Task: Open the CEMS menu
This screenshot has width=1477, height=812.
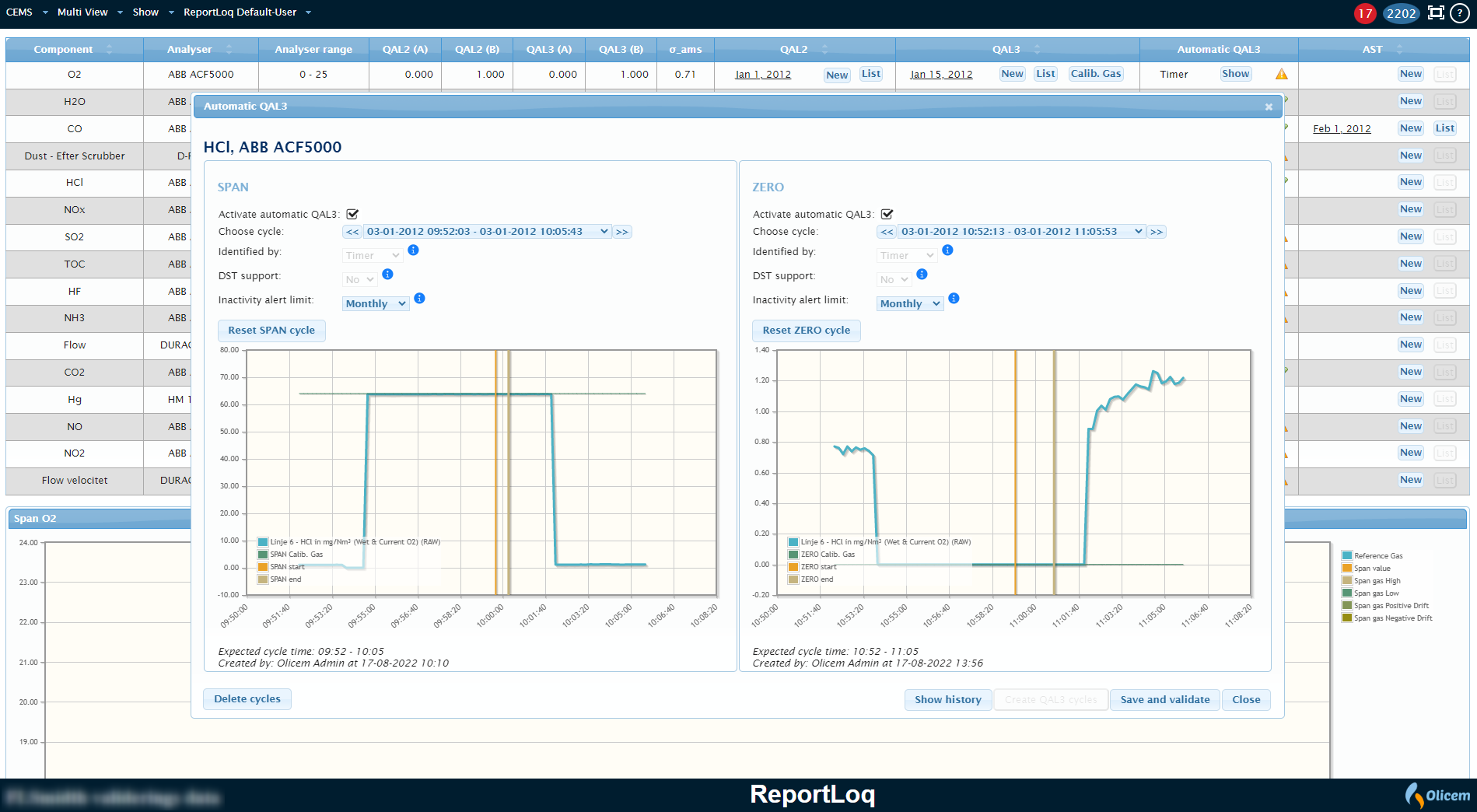Action: click(x=26, y=12)
